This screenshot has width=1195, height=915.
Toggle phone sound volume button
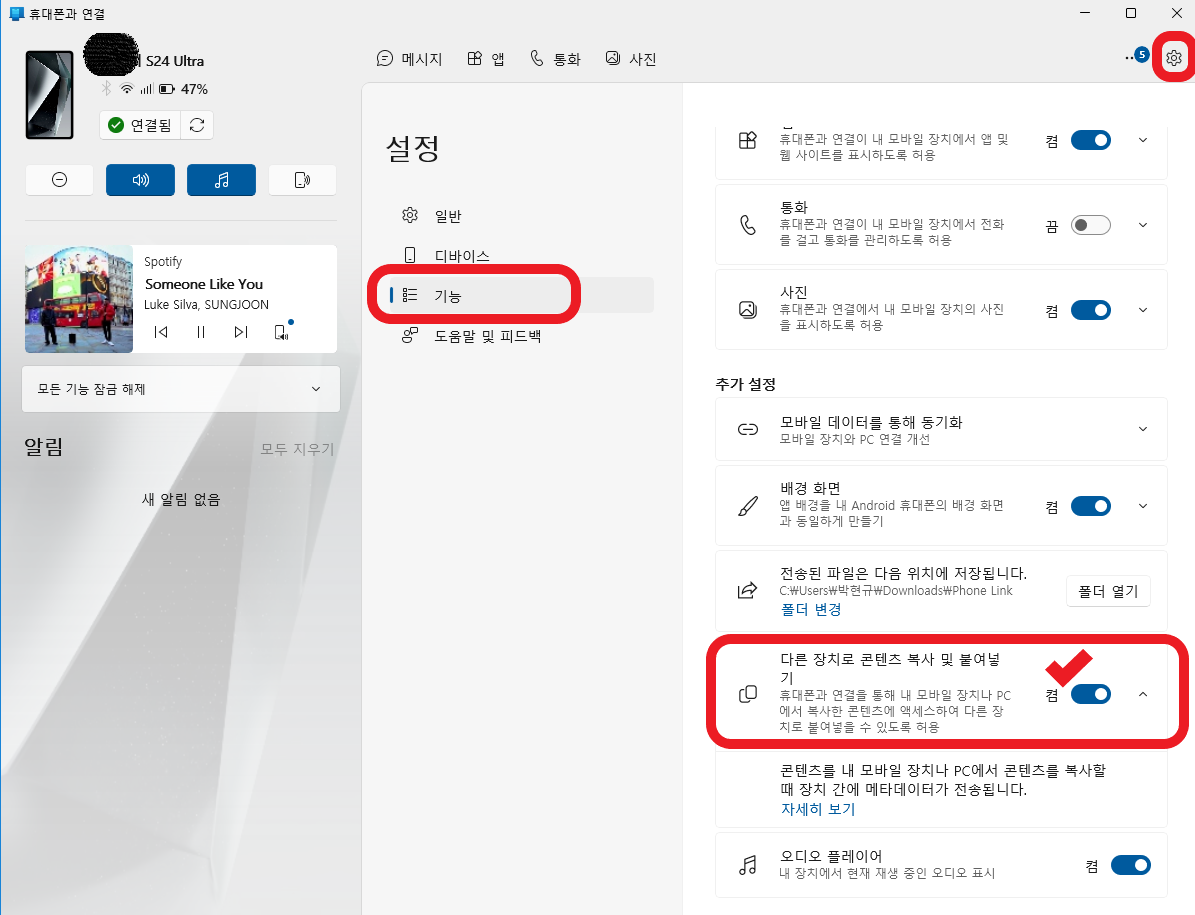click(x=140, y=180)
